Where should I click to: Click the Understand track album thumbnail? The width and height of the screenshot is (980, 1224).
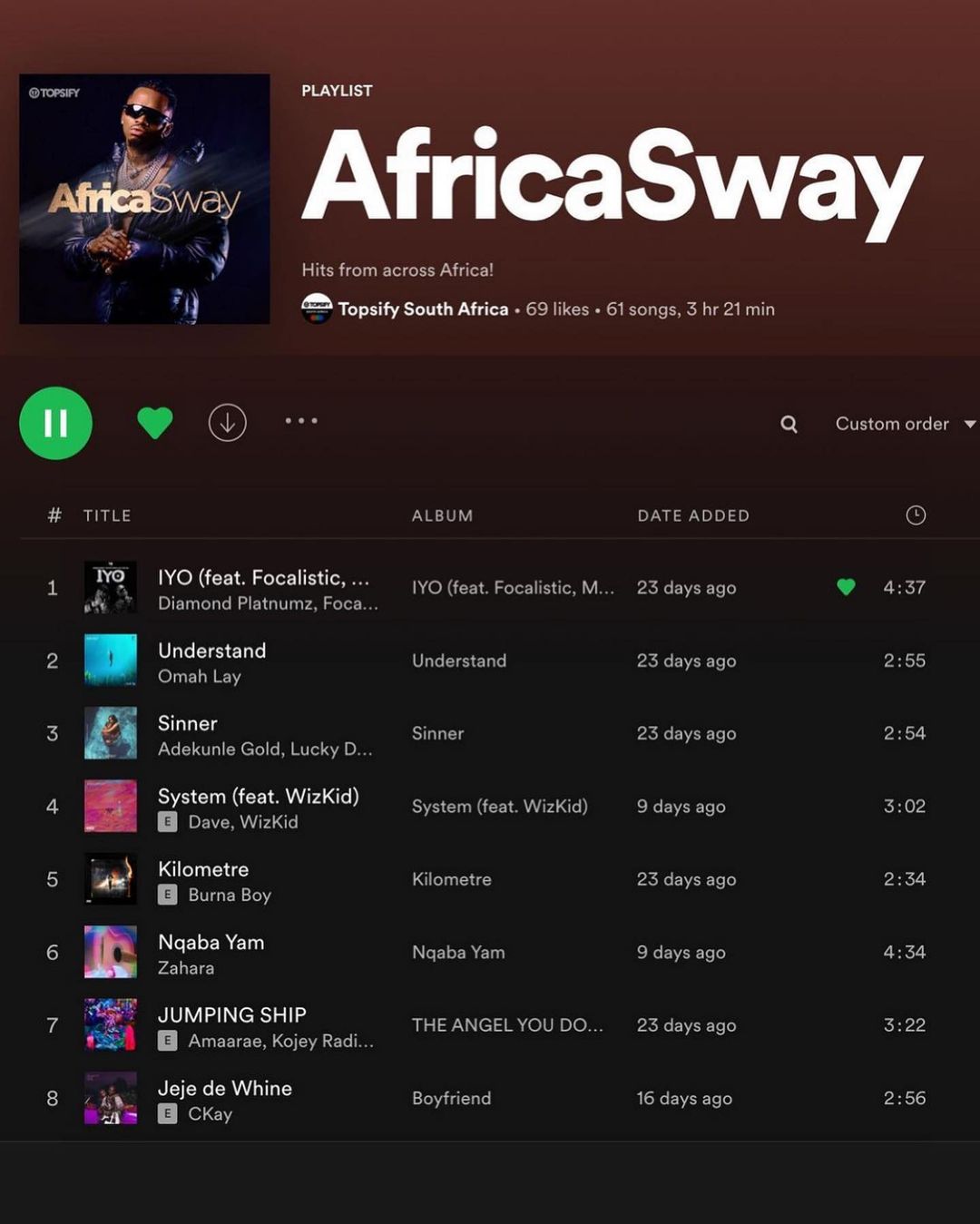tap(111, 660)
